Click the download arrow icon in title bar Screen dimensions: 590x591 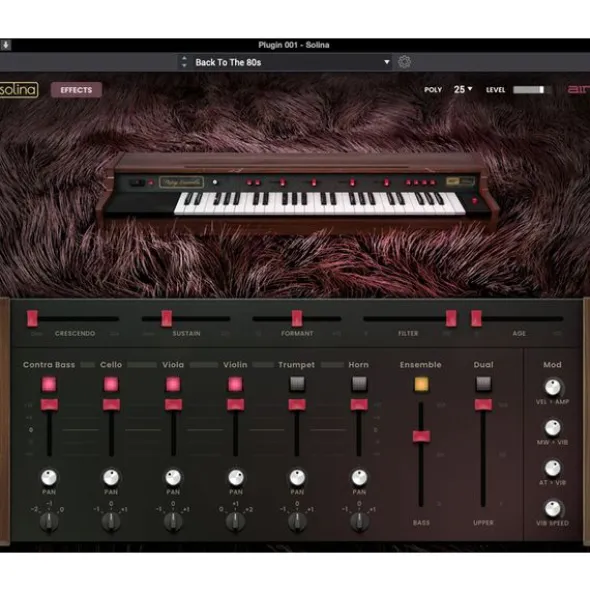pos(6,45)
